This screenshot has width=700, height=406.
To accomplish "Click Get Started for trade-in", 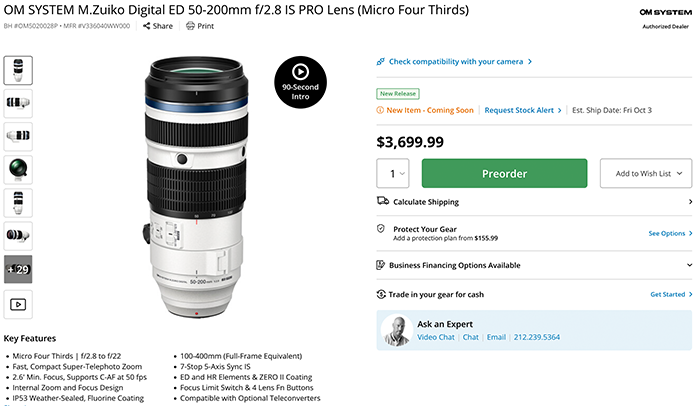I will [x=670, y=294].
